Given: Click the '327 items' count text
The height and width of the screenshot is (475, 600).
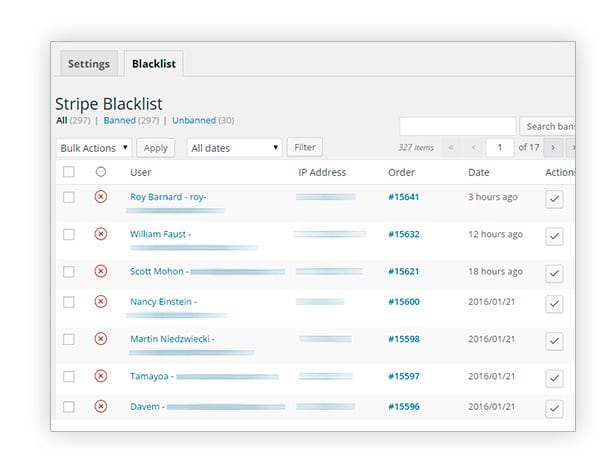Looking at the screenshot, I should 416,147.
